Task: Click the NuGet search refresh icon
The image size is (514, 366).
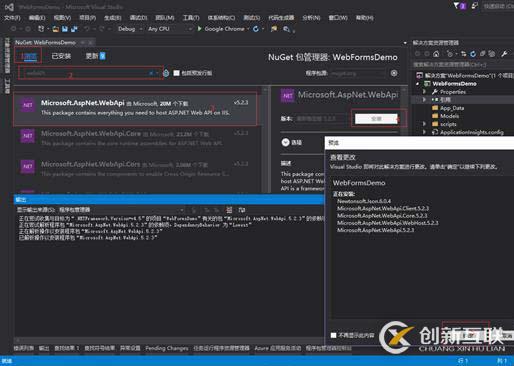Action: click(166, 73)
